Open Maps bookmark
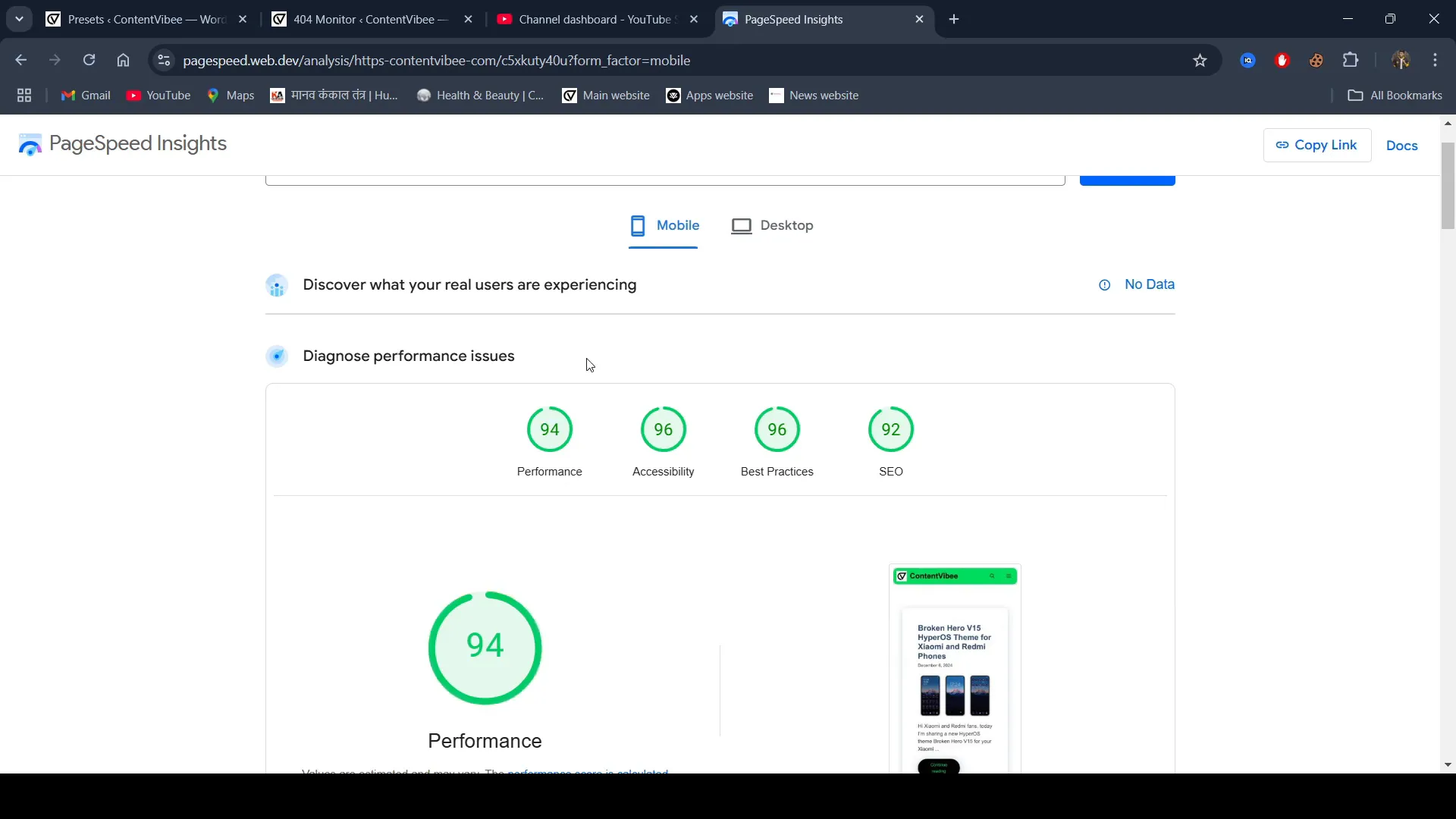Screen dimensions: 1456x819 tap(231, 95)
